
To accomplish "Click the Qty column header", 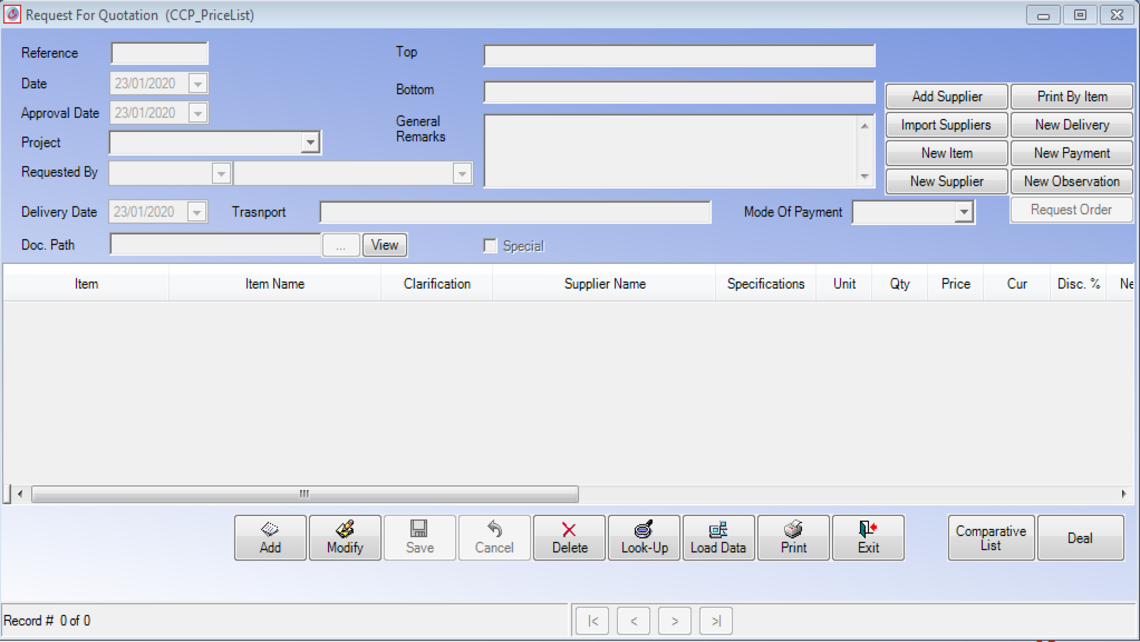I will click(899, 284).
